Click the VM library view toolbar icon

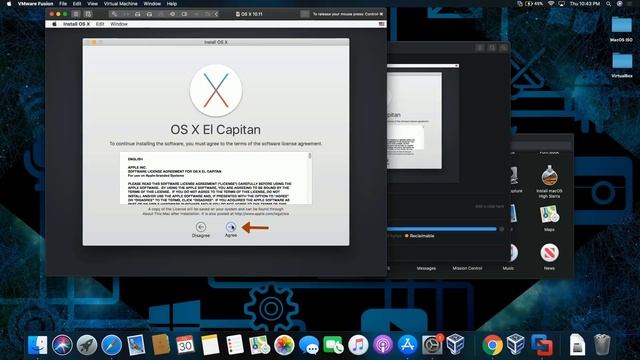(76, 14)
